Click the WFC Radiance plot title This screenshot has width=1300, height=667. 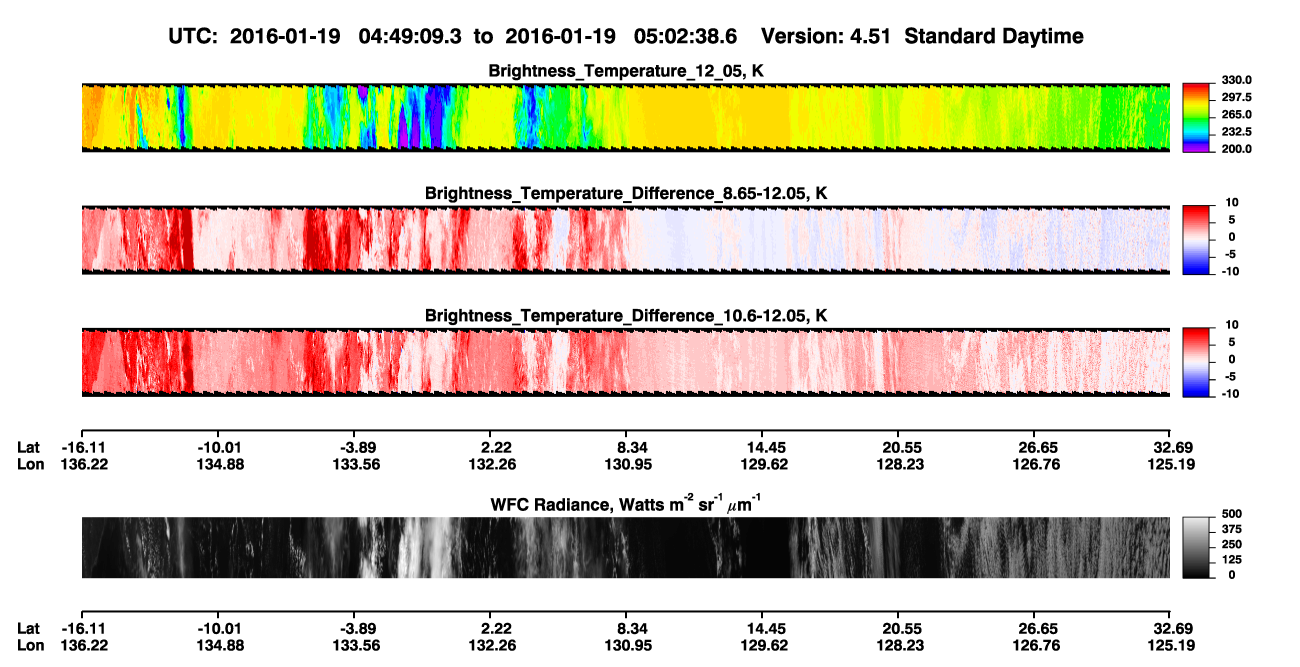click(x=627, y=503)
